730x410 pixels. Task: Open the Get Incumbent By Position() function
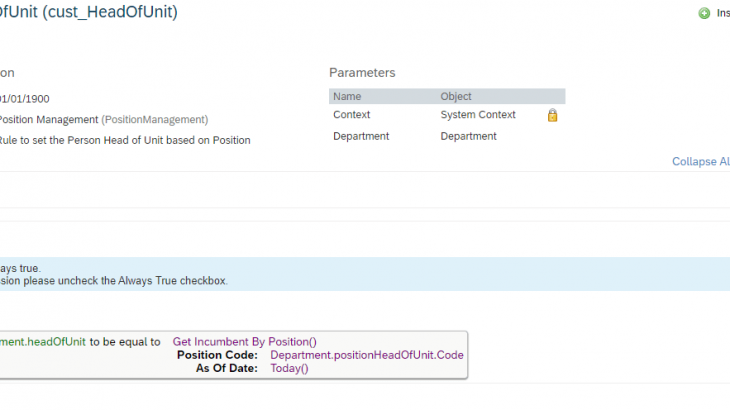click(245, 342)
